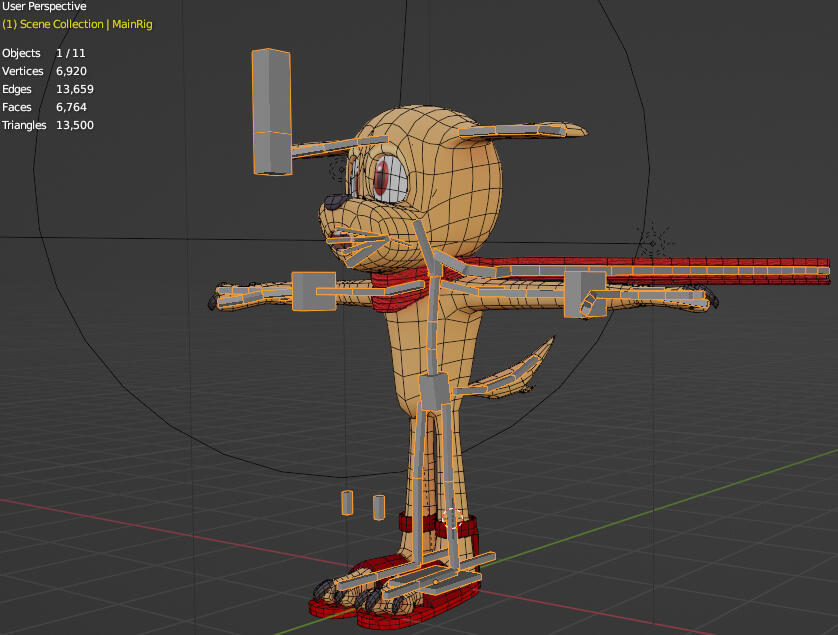Viewport: 838px width, 635px height.
Task: Click the whiskers near the muzzle
Action: (x=360, y=240)
